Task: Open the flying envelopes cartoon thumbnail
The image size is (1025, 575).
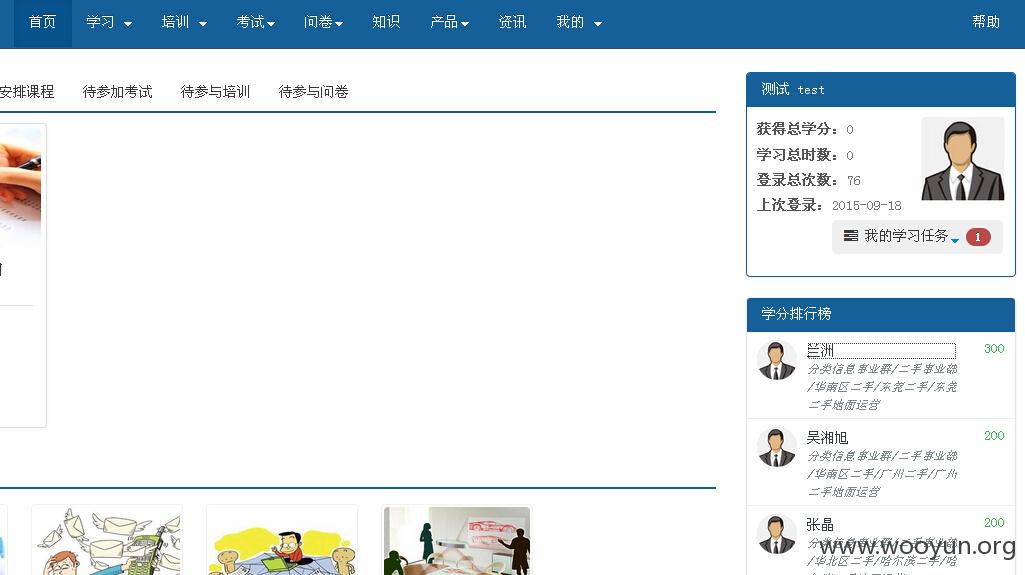Action: coord(107,540)
